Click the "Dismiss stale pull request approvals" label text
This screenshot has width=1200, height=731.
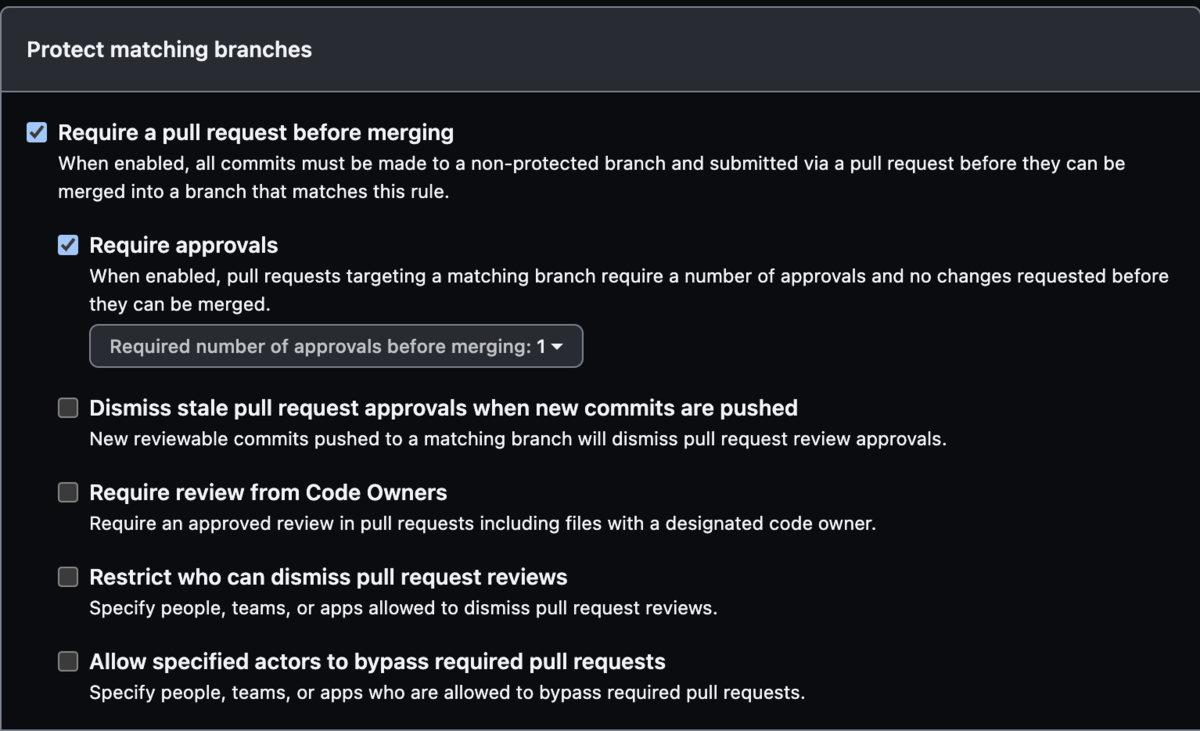click(x=443, y=408)
